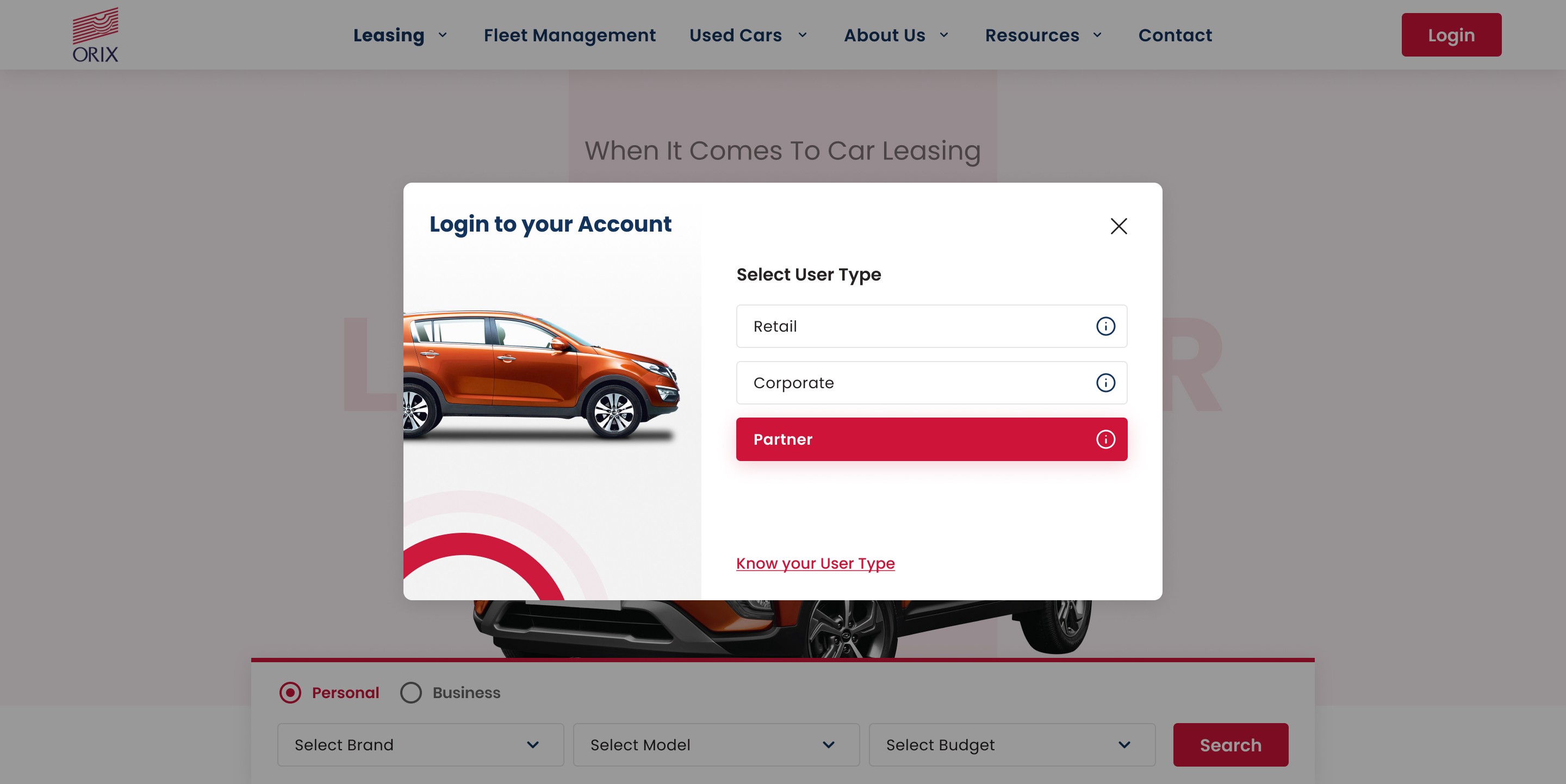The height and width of the screenshot is (784, 1566).
Task: Show info for Corporate user type
Action: click(x=1105, y=383)
